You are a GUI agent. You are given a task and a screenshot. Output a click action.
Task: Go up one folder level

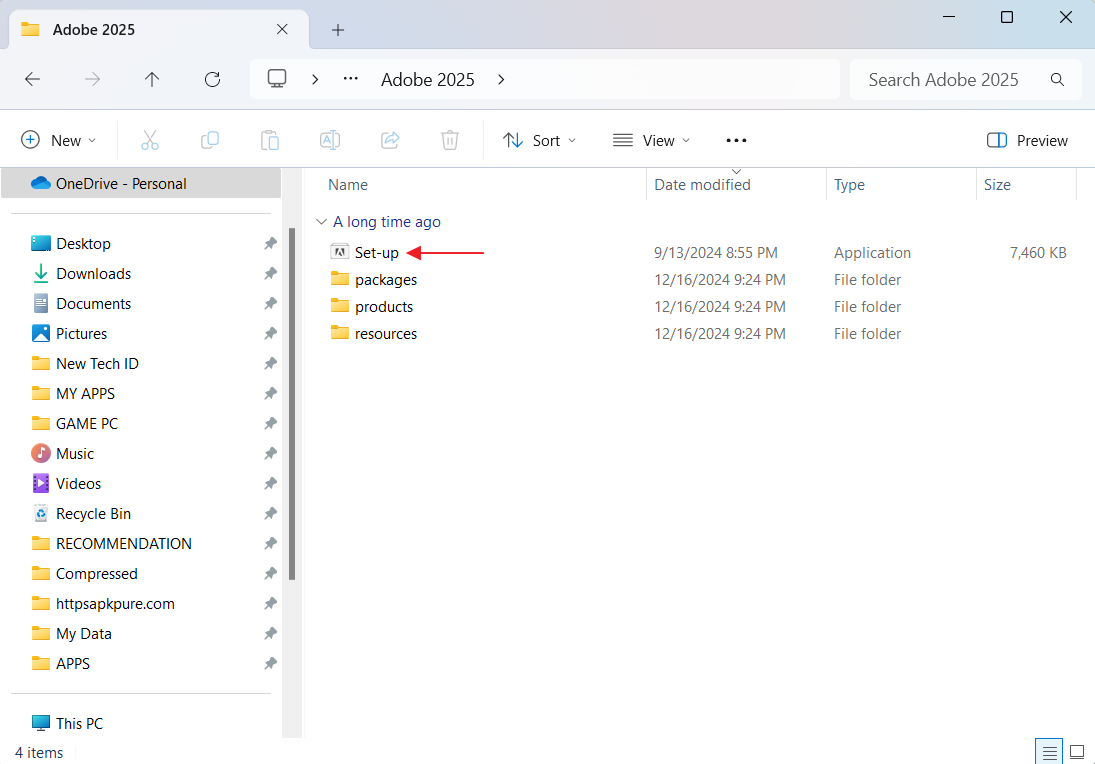tap(152, 80)
